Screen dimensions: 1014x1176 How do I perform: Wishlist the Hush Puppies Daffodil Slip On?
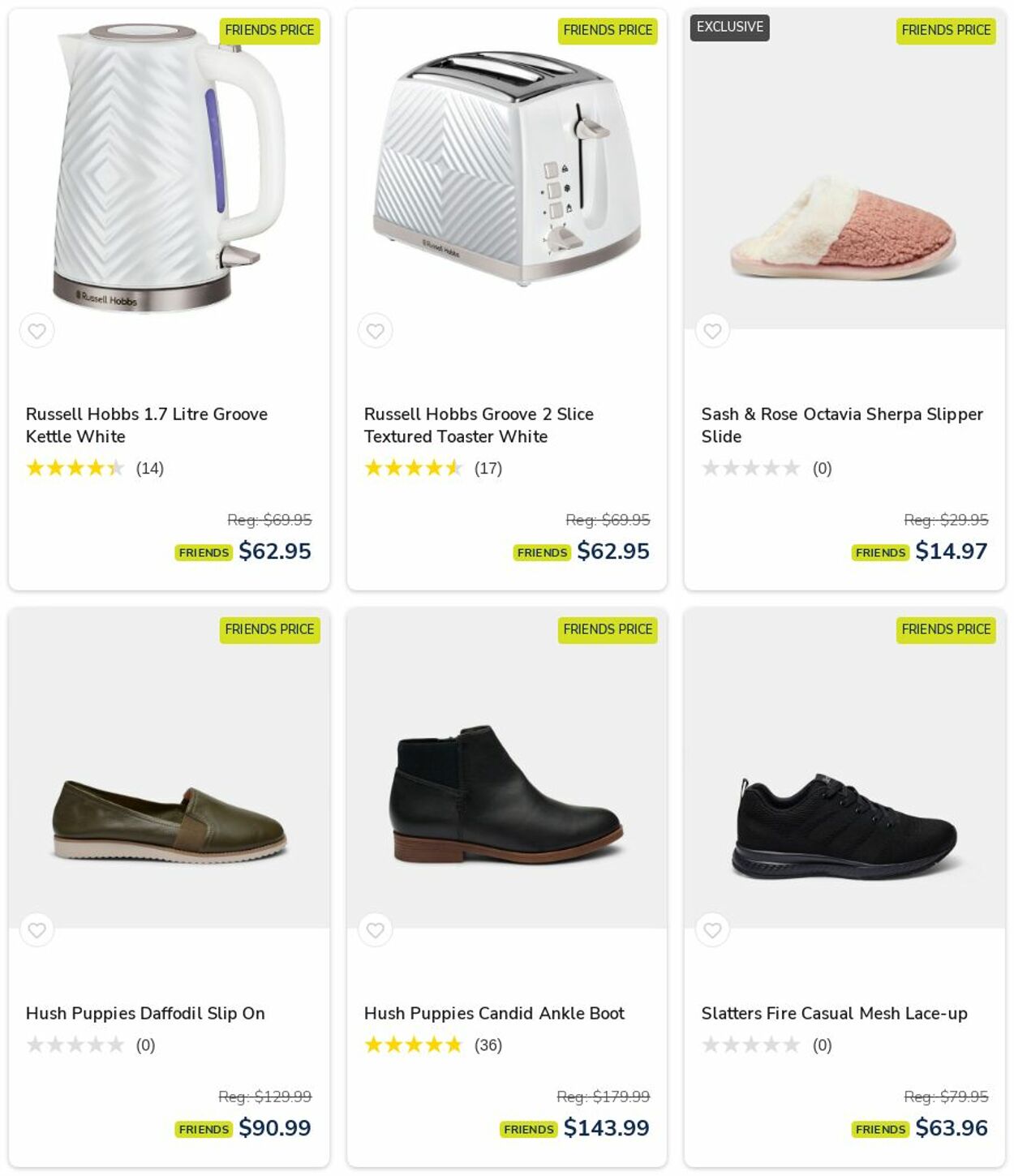pos(37,930)
